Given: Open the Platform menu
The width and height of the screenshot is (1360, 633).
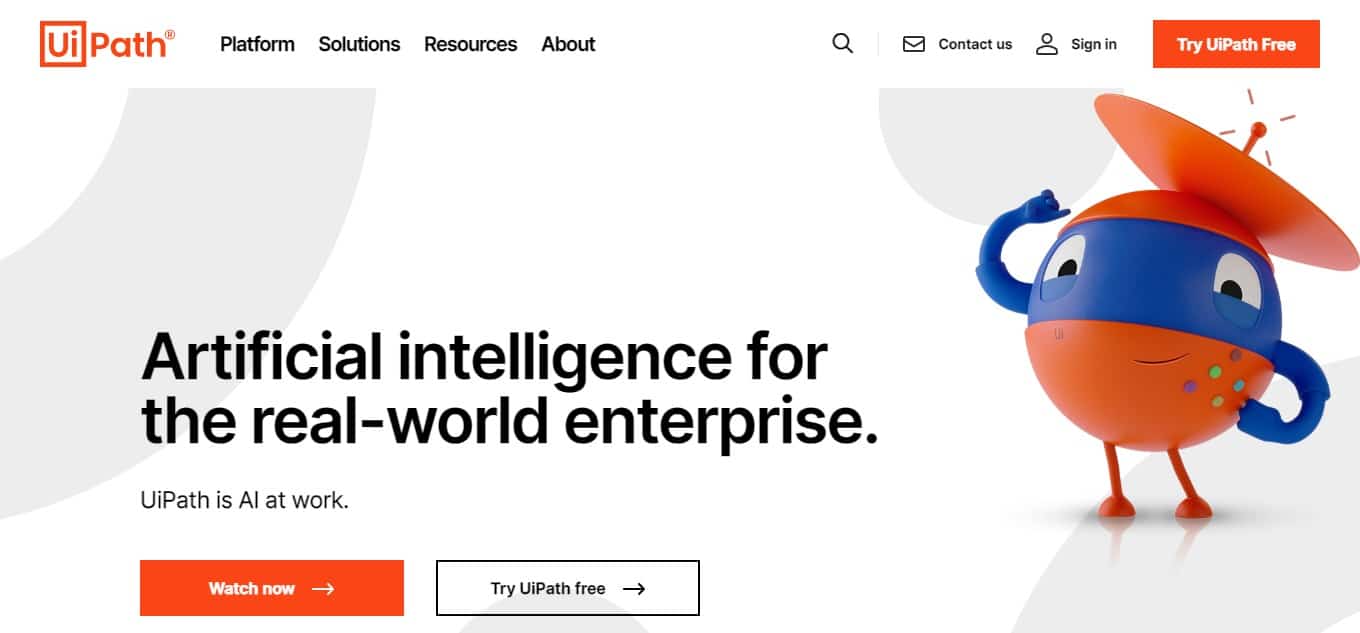Looking at the screenshot, I should (257, 44).
